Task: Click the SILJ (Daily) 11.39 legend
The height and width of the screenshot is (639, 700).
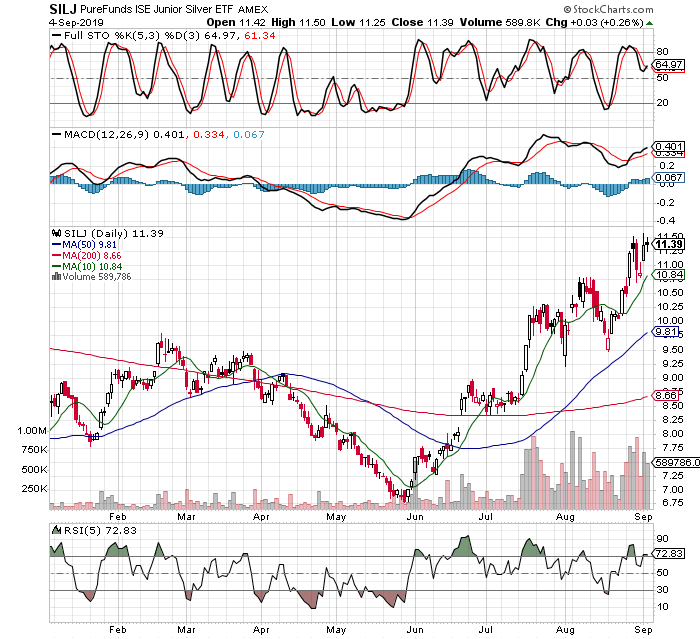Action: pyautogui.click(x=114, y=234)
